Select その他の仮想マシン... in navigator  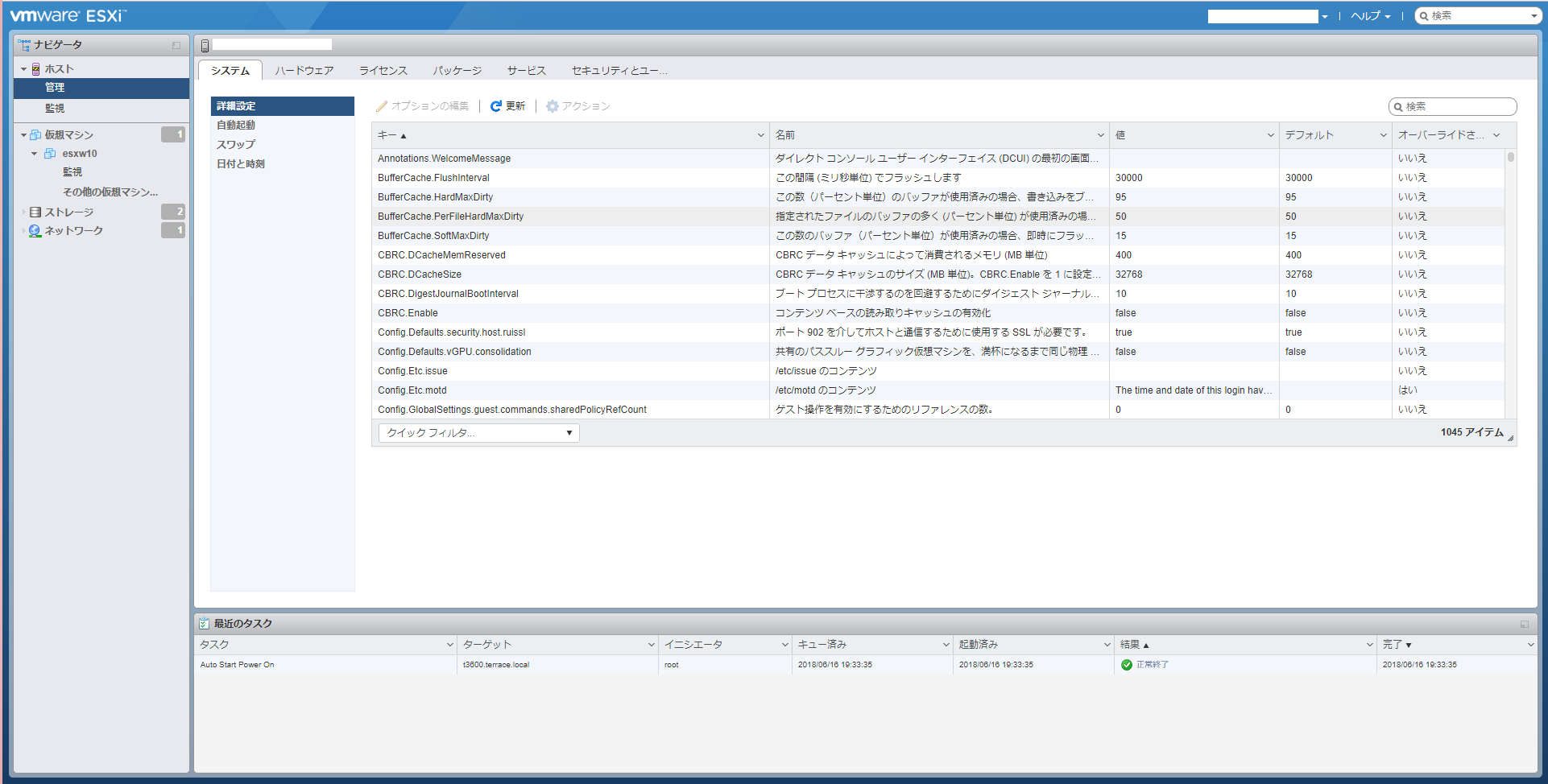pyautogui.click(x=110, y=192)
